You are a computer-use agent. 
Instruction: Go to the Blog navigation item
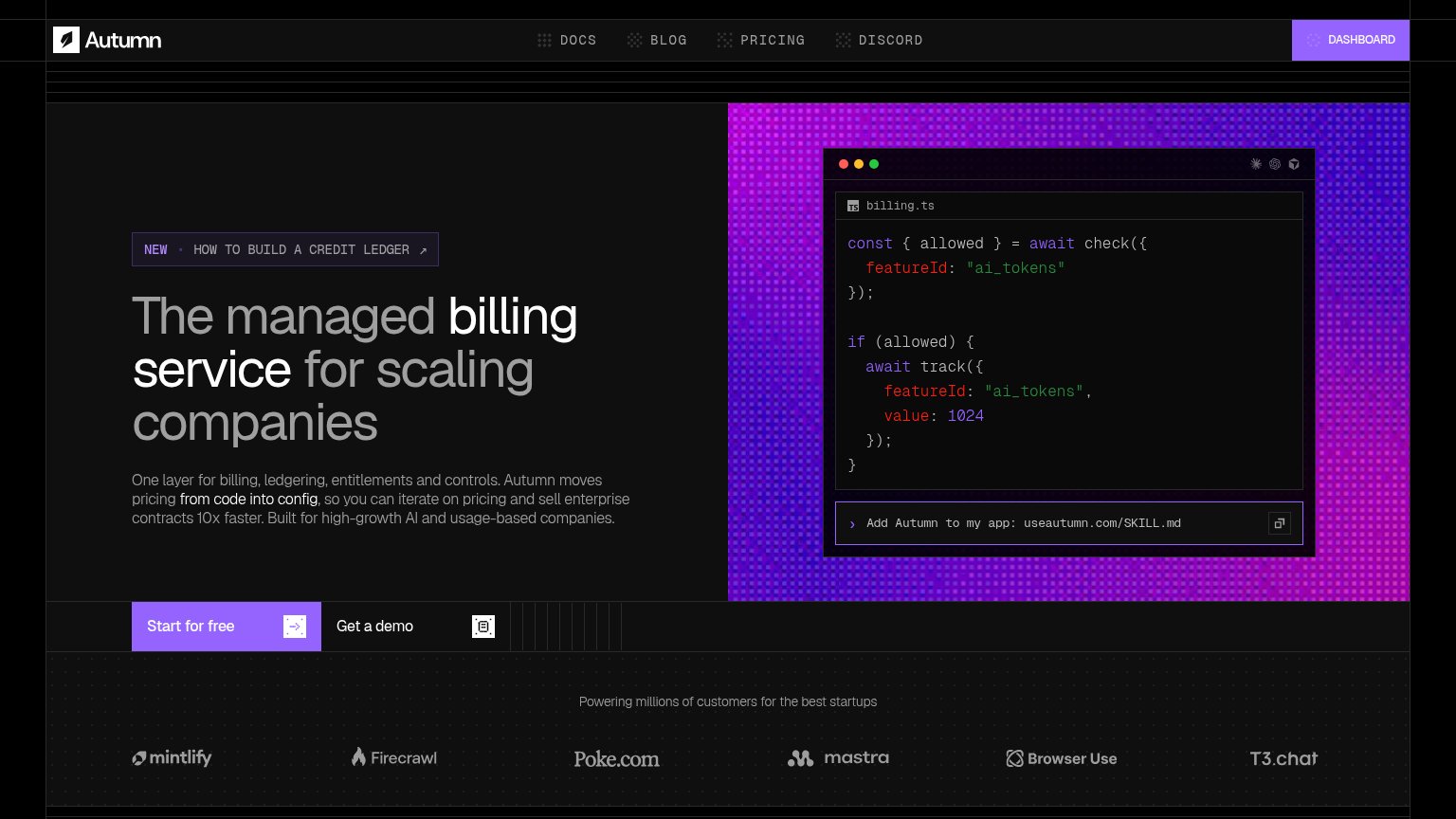click(x=657, y=40)
